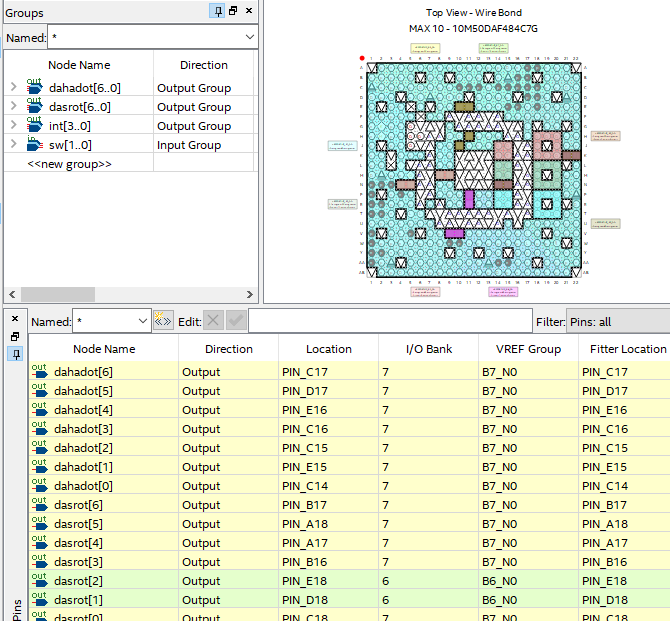Sort by I/O Bank column header

[426, 349]
